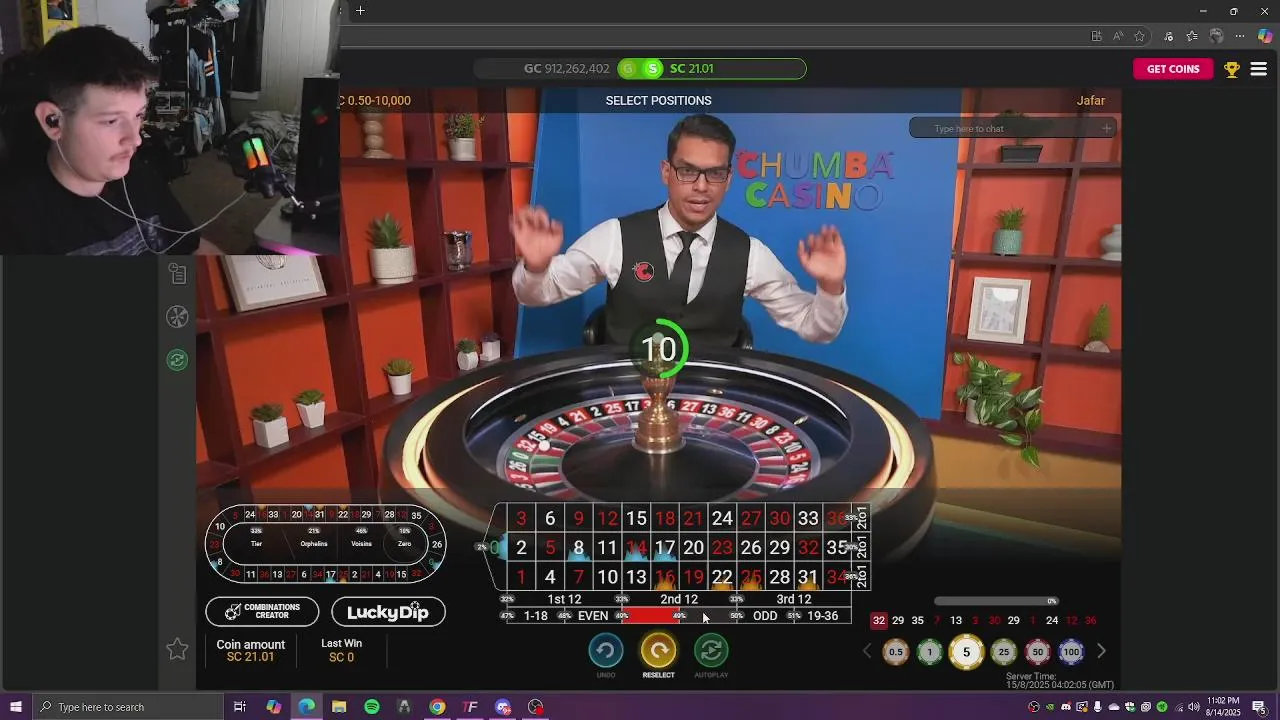1280x720 pixels.
Task: Click the taskbar volume icon
Action: (1193, 707)
